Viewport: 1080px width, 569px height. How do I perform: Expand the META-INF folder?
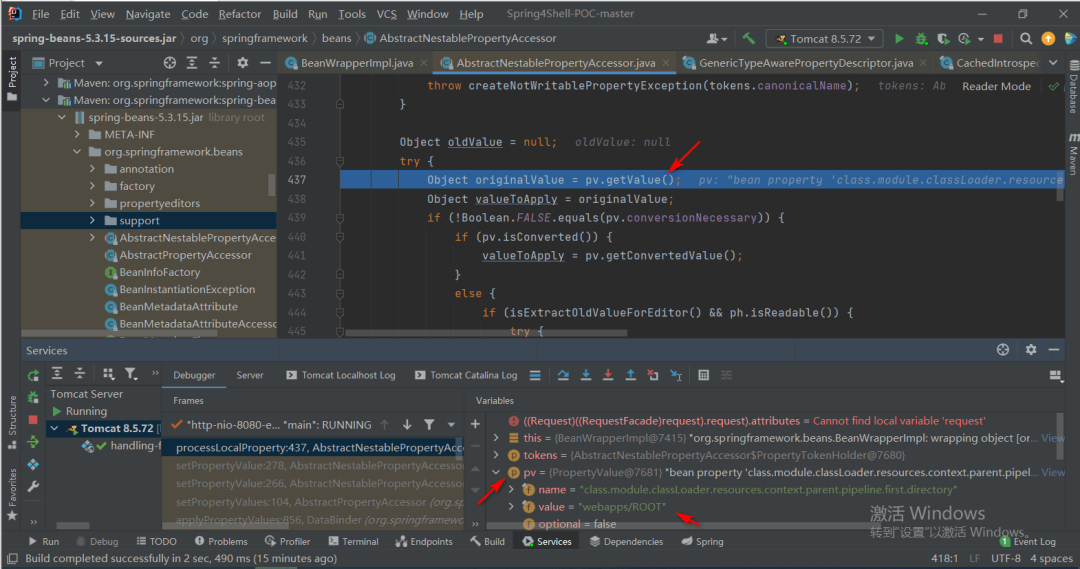77,134
